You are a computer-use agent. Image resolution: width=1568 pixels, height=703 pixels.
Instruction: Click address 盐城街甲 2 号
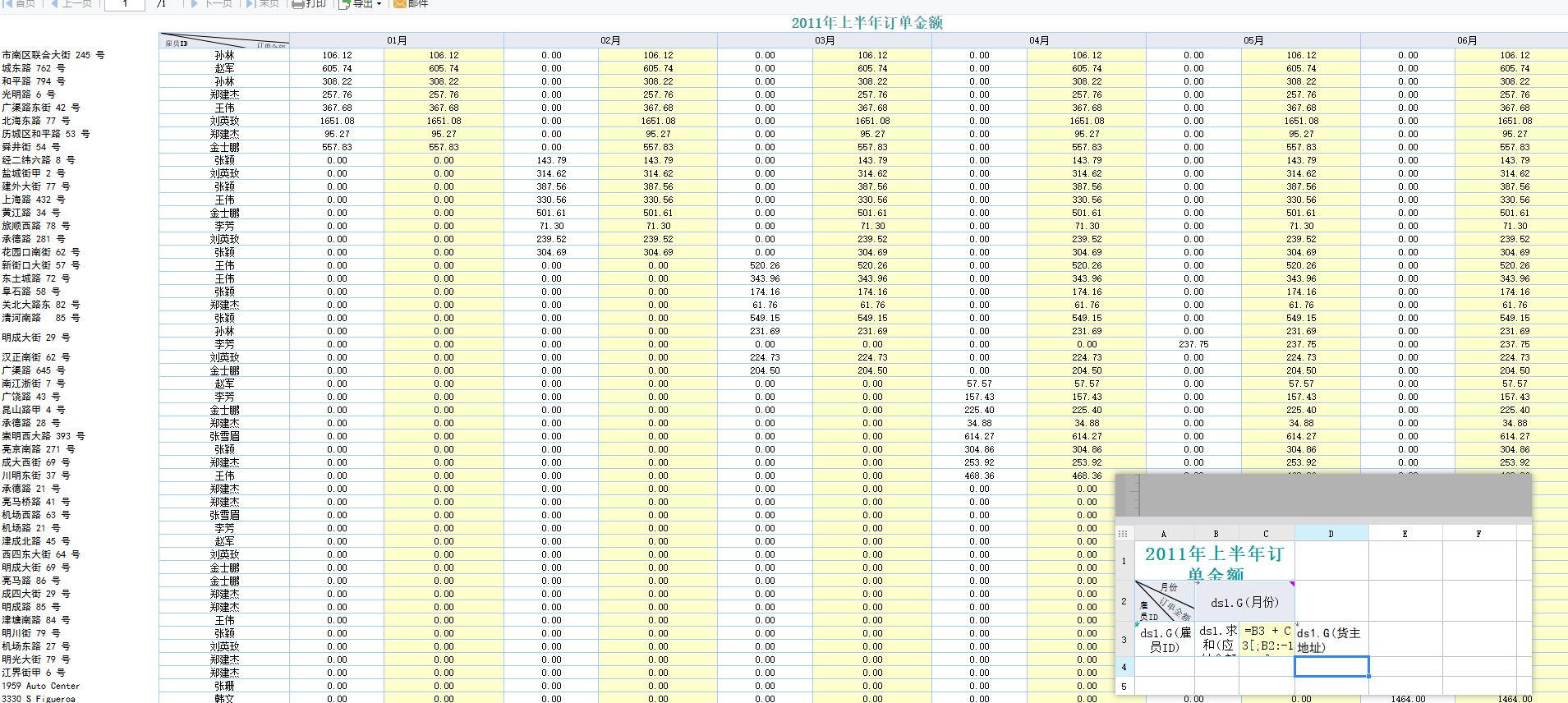tap(34, 173)
